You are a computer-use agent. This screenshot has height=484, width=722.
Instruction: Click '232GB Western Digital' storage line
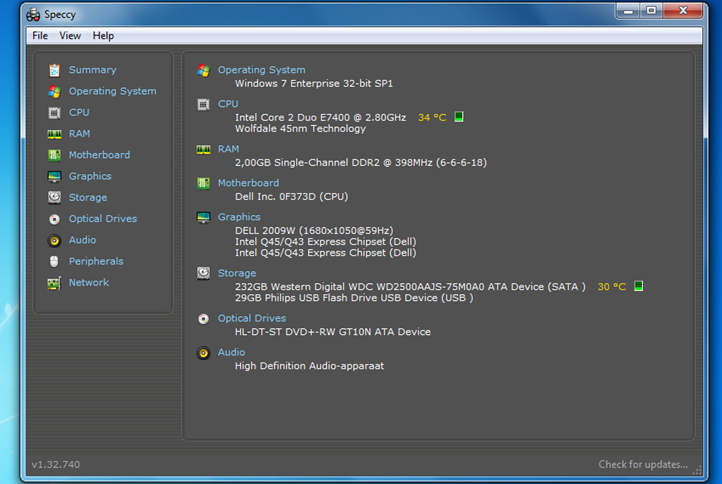coord(410,286)
